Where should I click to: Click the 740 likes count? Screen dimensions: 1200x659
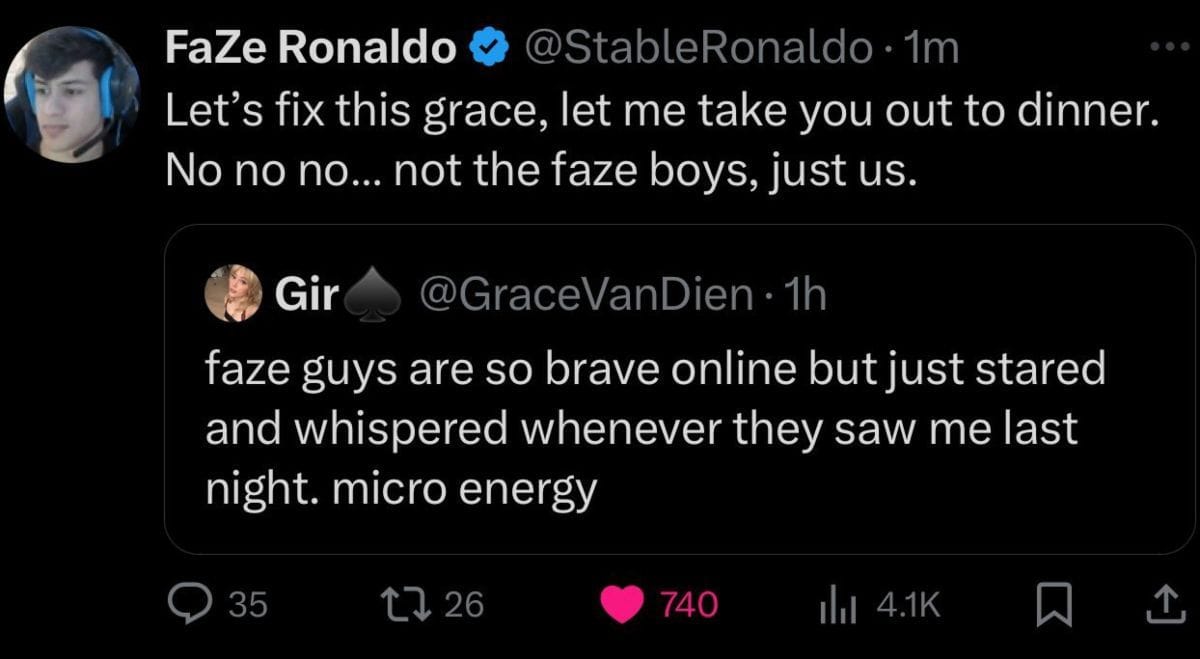pos(689,604)
